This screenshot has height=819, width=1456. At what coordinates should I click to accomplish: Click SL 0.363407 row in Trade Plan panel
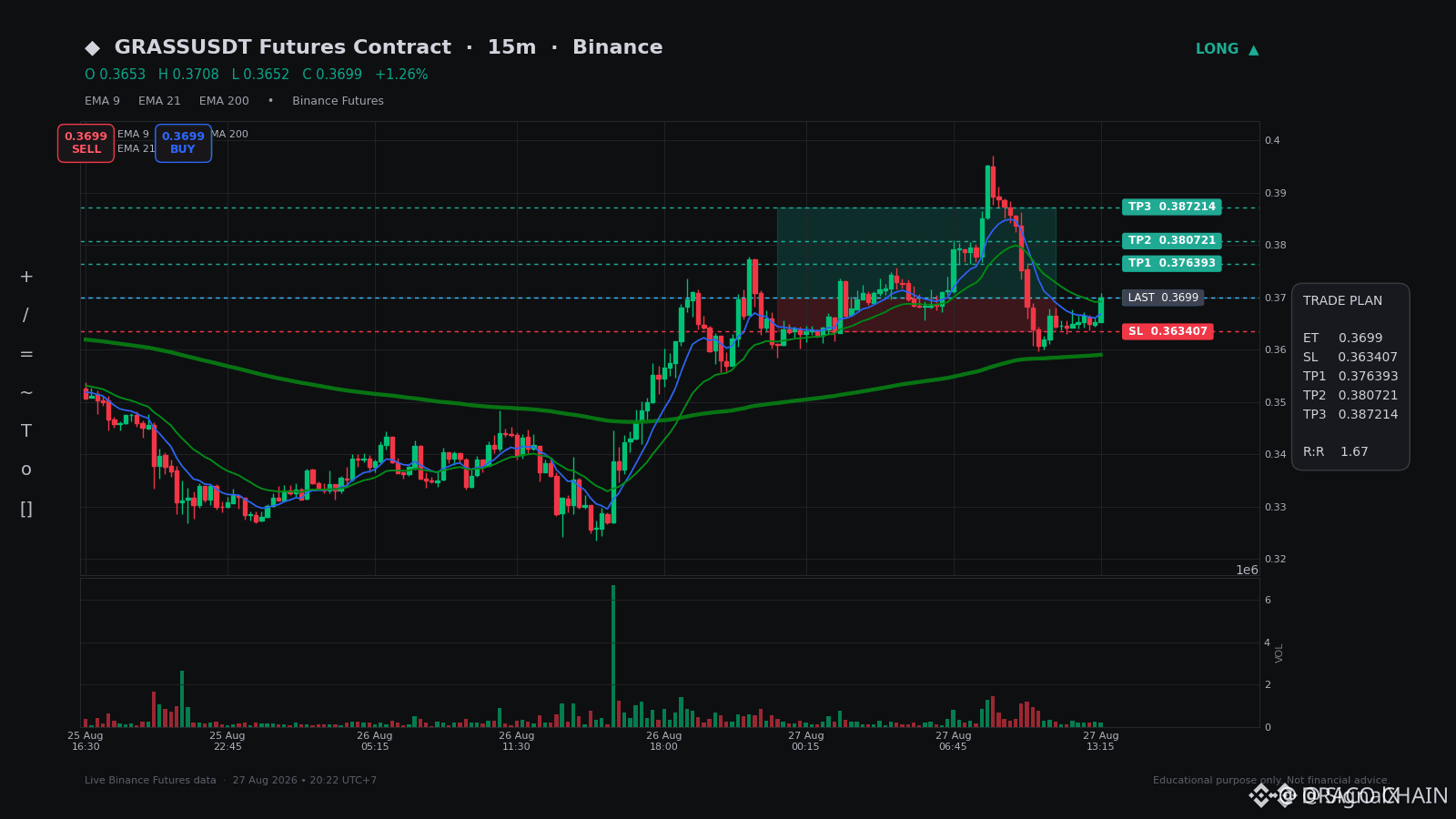click(1350, 358)
